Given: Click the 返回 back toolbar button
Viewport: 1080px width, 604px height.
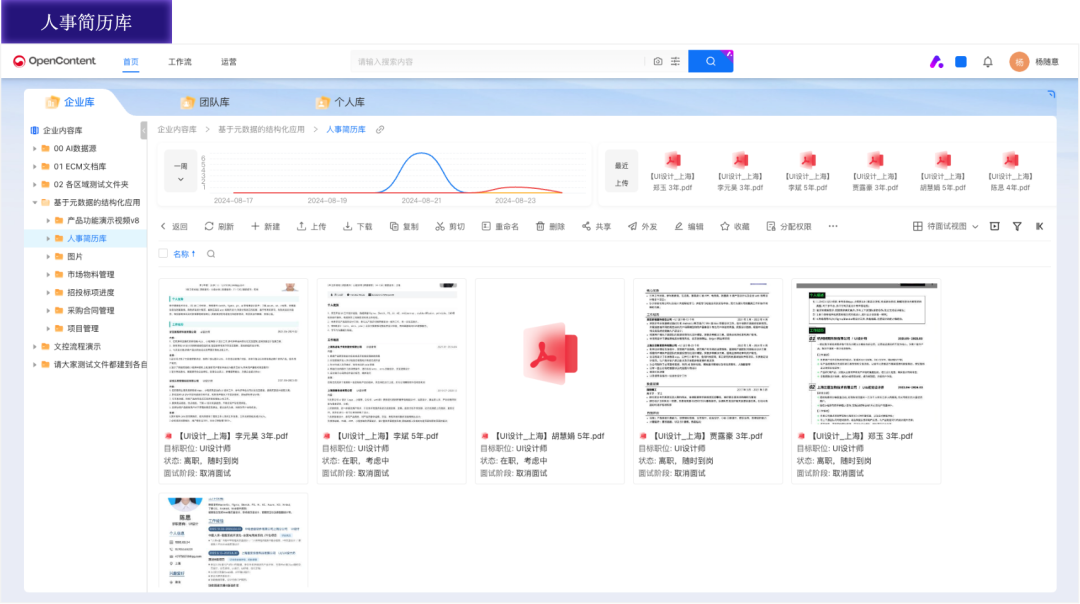Looking at the screenshot, I should [174, 226].
